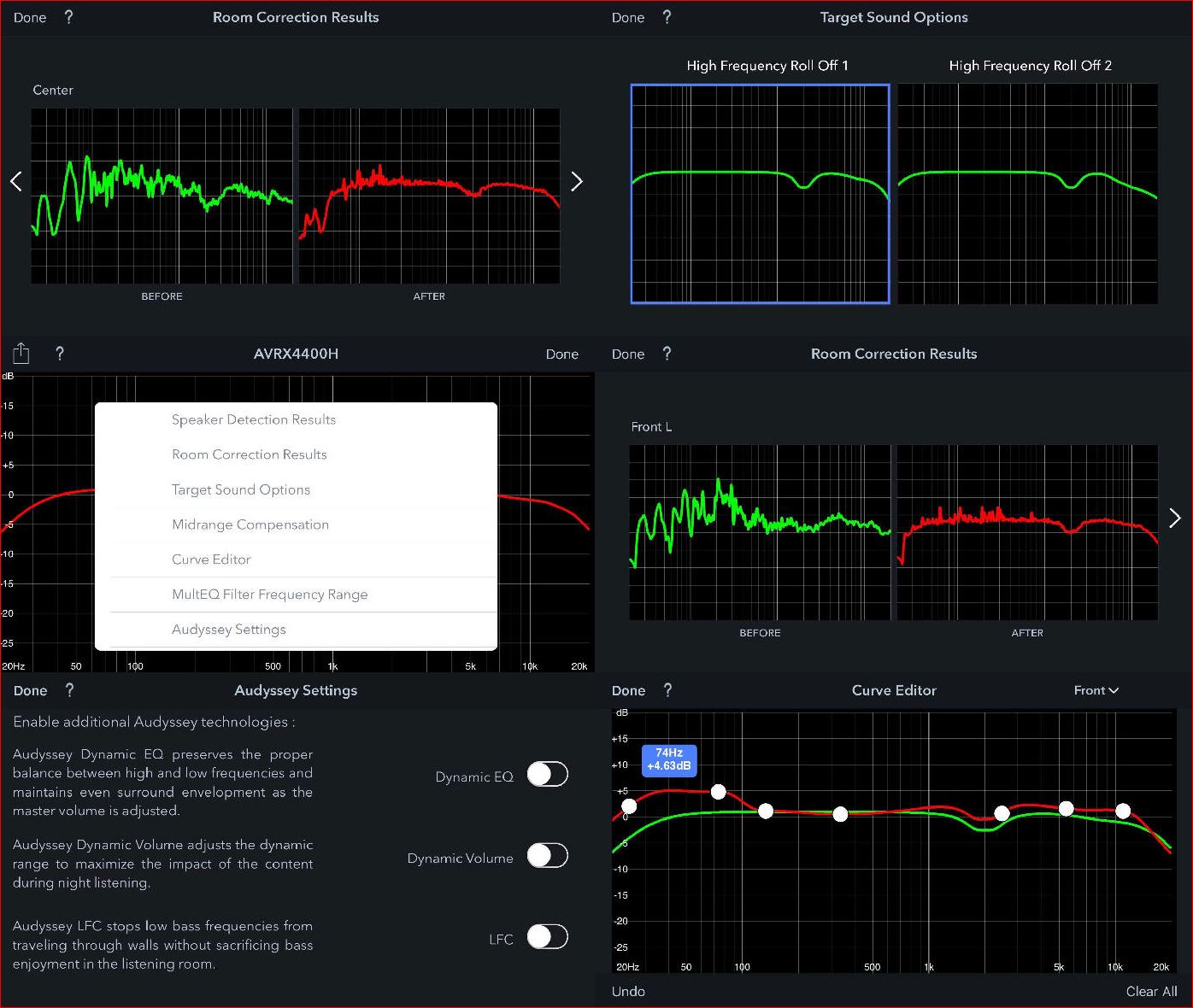Open Speaker Detection Results from the menu
The image size is (1193, 1008).
pyautogui.click(x=296, y=419)
